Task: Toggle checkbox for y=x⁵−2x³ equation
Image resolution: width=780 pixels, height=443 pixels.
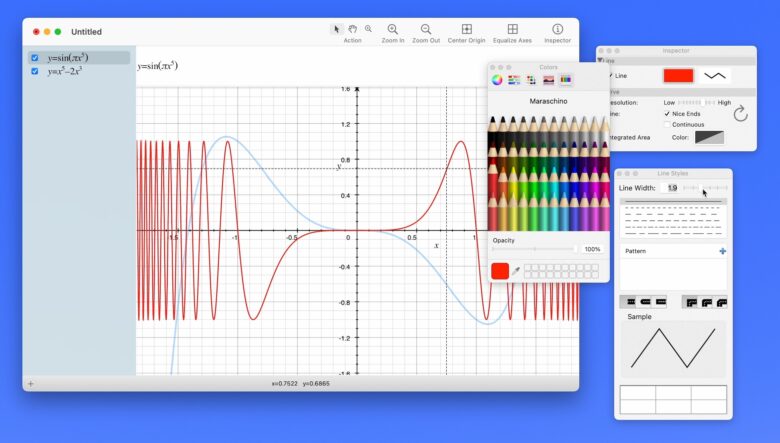Action: pyautogui.click(x=35, y=71)
